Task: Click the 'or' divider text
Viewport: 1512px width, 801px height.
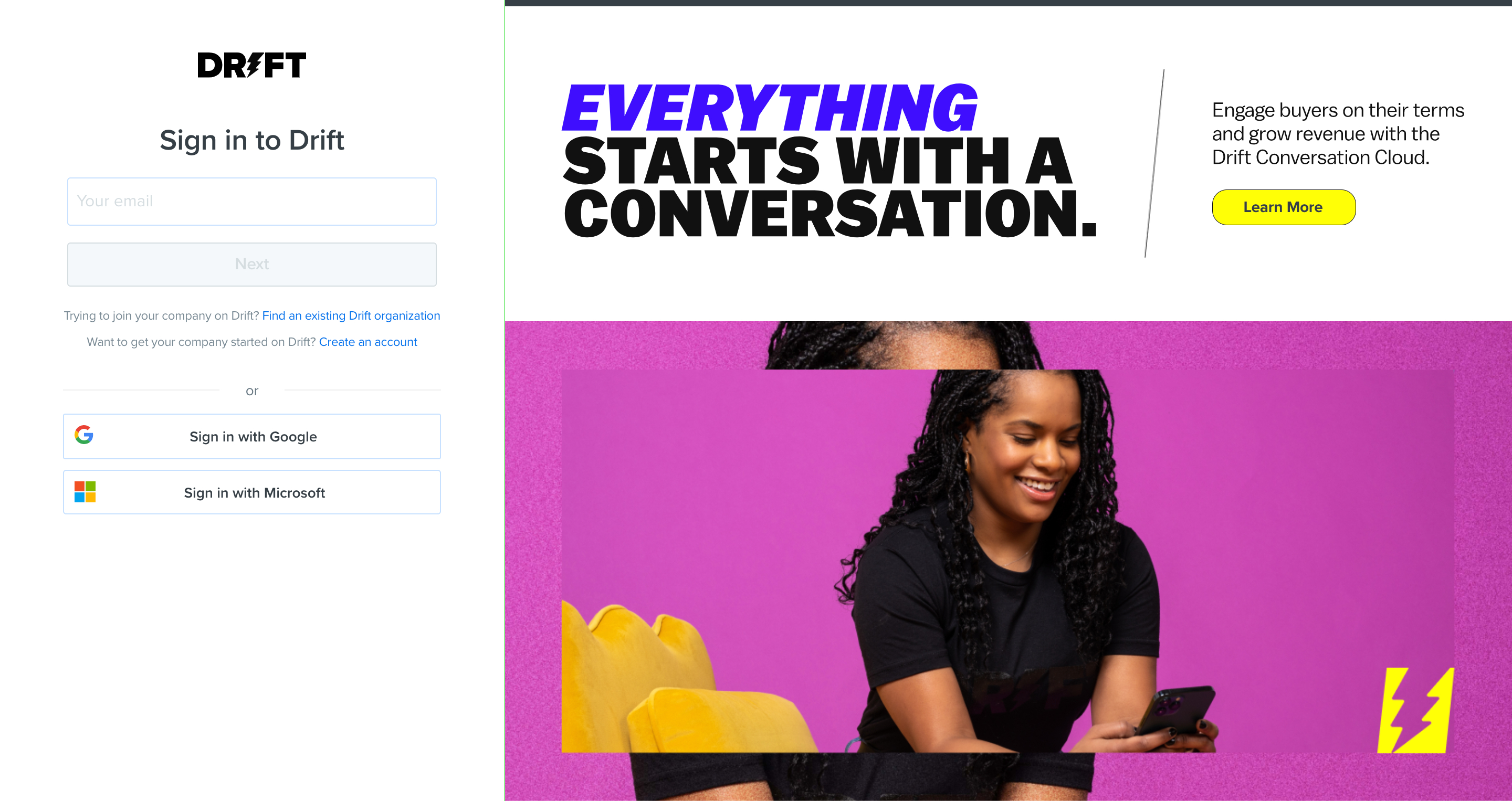Action: pyautogui.click(x=252, y=391)
